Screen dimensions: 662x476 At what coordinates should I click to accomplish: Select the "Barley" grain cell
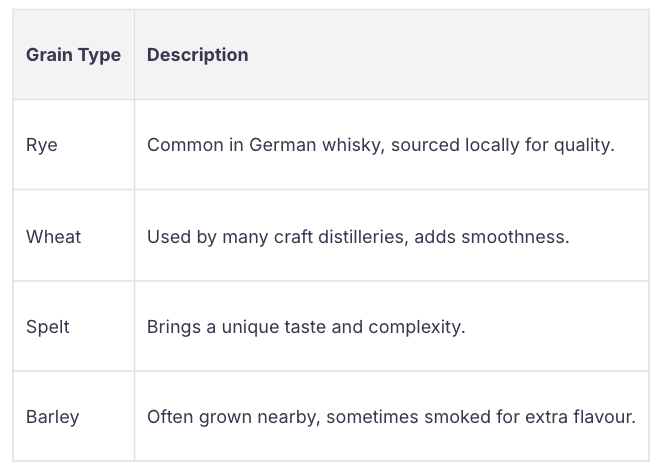coord(54,417)
